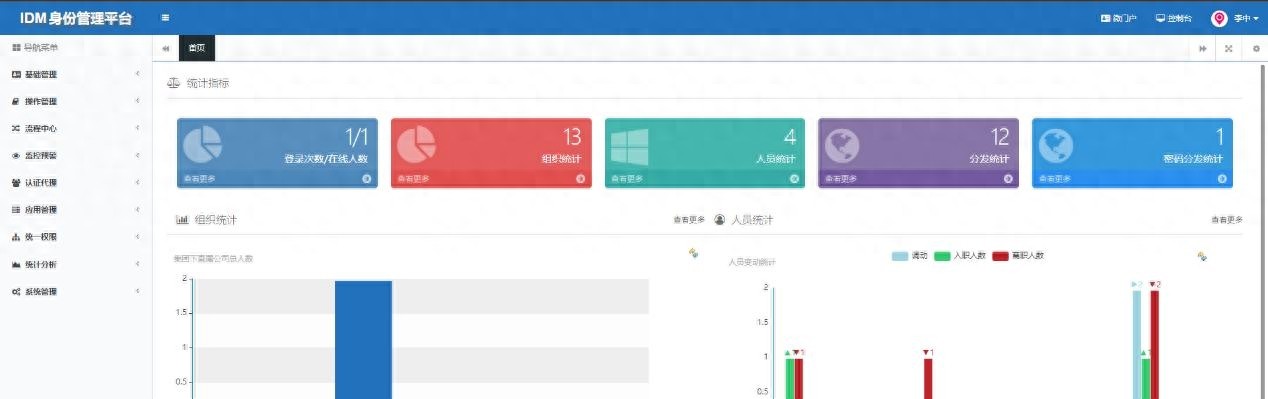Image resolution: width=1268 pixels, height=399 pixels.
Task: Click the tab scroll-right double arrow
Action: tap(1203, 48)
